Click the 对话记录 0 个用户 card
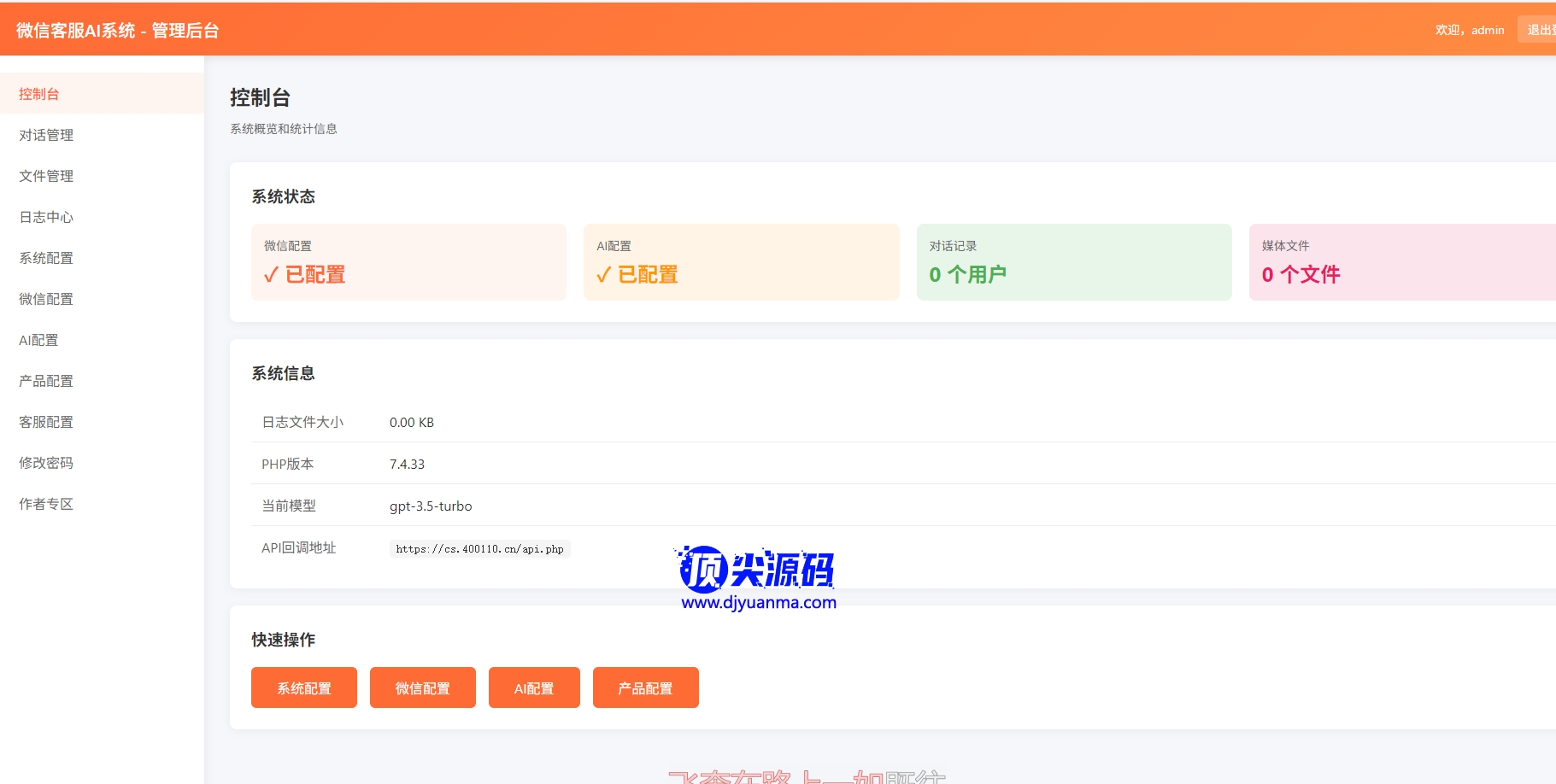This screenshot has height=784, width=1556. (1073, 262)
